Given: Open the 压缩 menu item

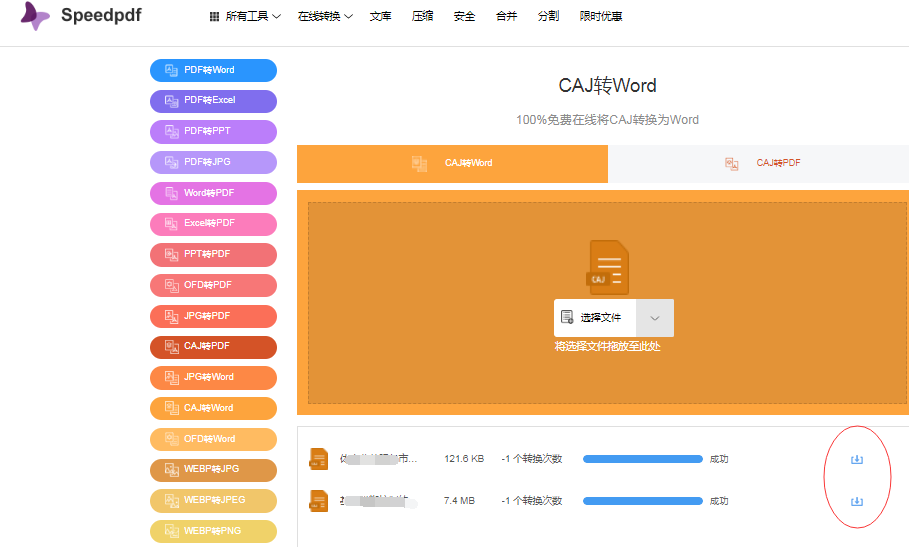Looking at the screenshot, I should 422,16.
